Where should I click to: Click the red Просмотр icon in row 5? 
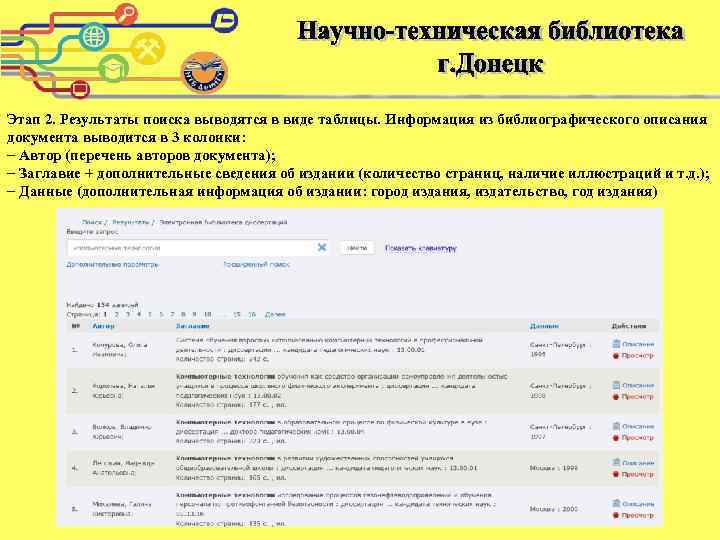point(616,515)
